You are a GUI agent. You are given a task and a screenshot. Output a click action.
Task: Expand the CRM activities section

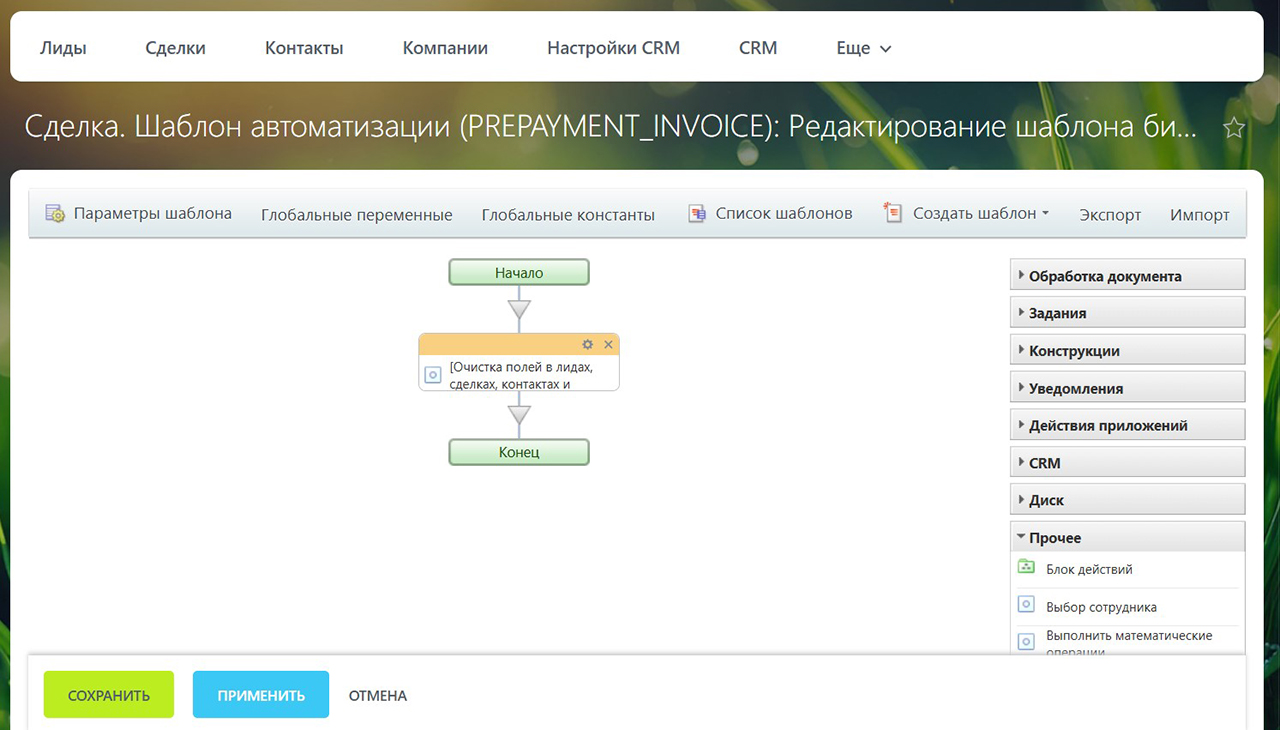point(1127,463)
